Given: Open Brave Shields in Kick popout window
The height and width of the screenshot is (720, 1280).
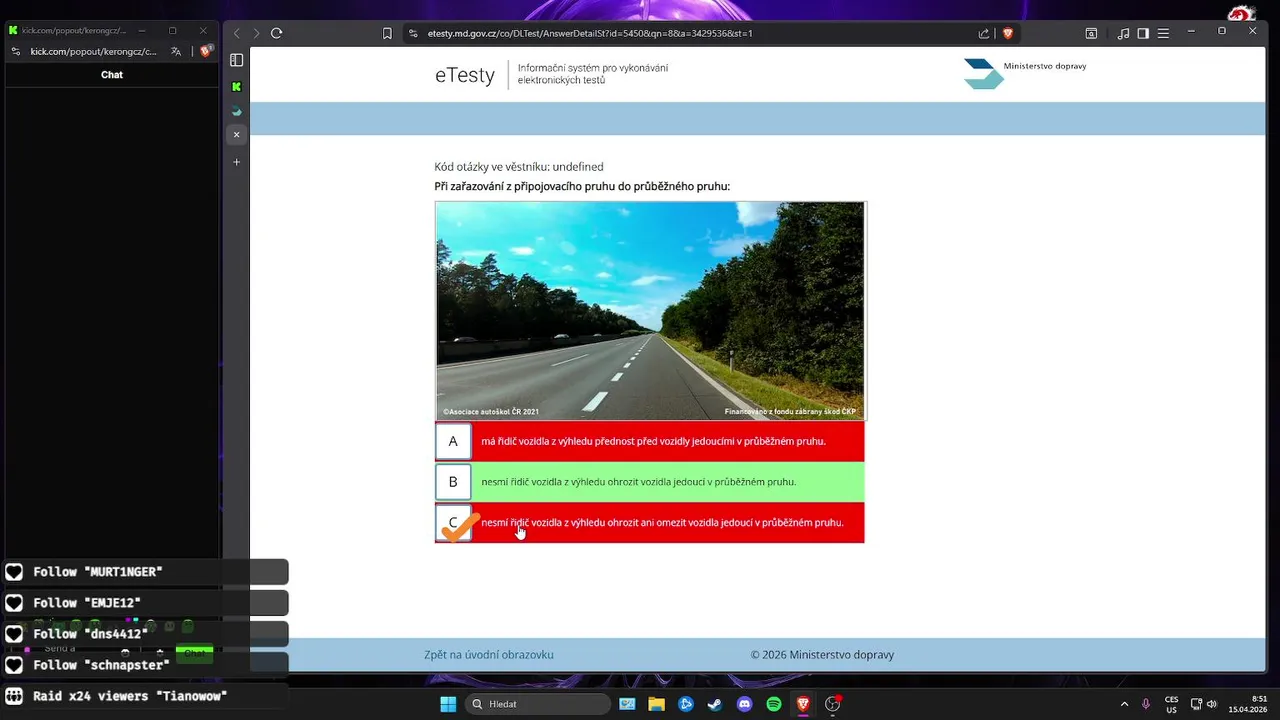Looking at the screenshot, I should coord(205,51).
